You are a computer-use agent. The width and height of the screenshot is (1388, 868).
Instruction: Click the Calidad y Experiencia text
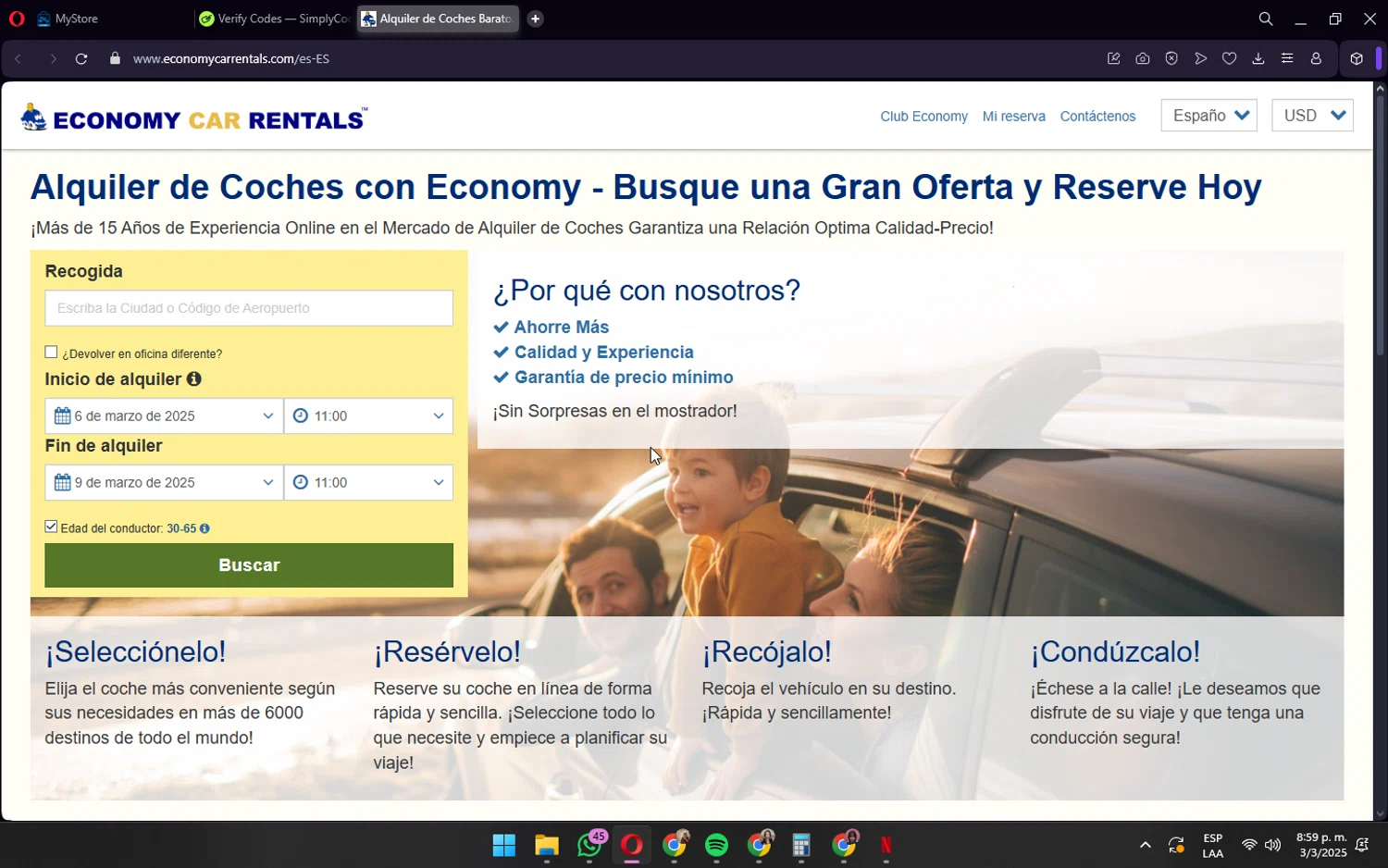pyautogui.click(x=604, y=353)
